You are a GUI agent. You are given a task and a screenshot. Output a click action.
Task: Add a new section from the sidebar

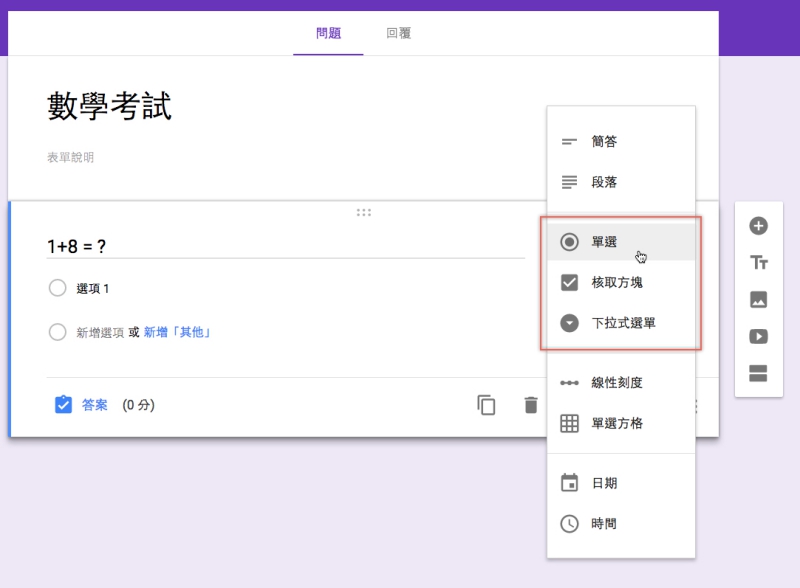point(758,374)
